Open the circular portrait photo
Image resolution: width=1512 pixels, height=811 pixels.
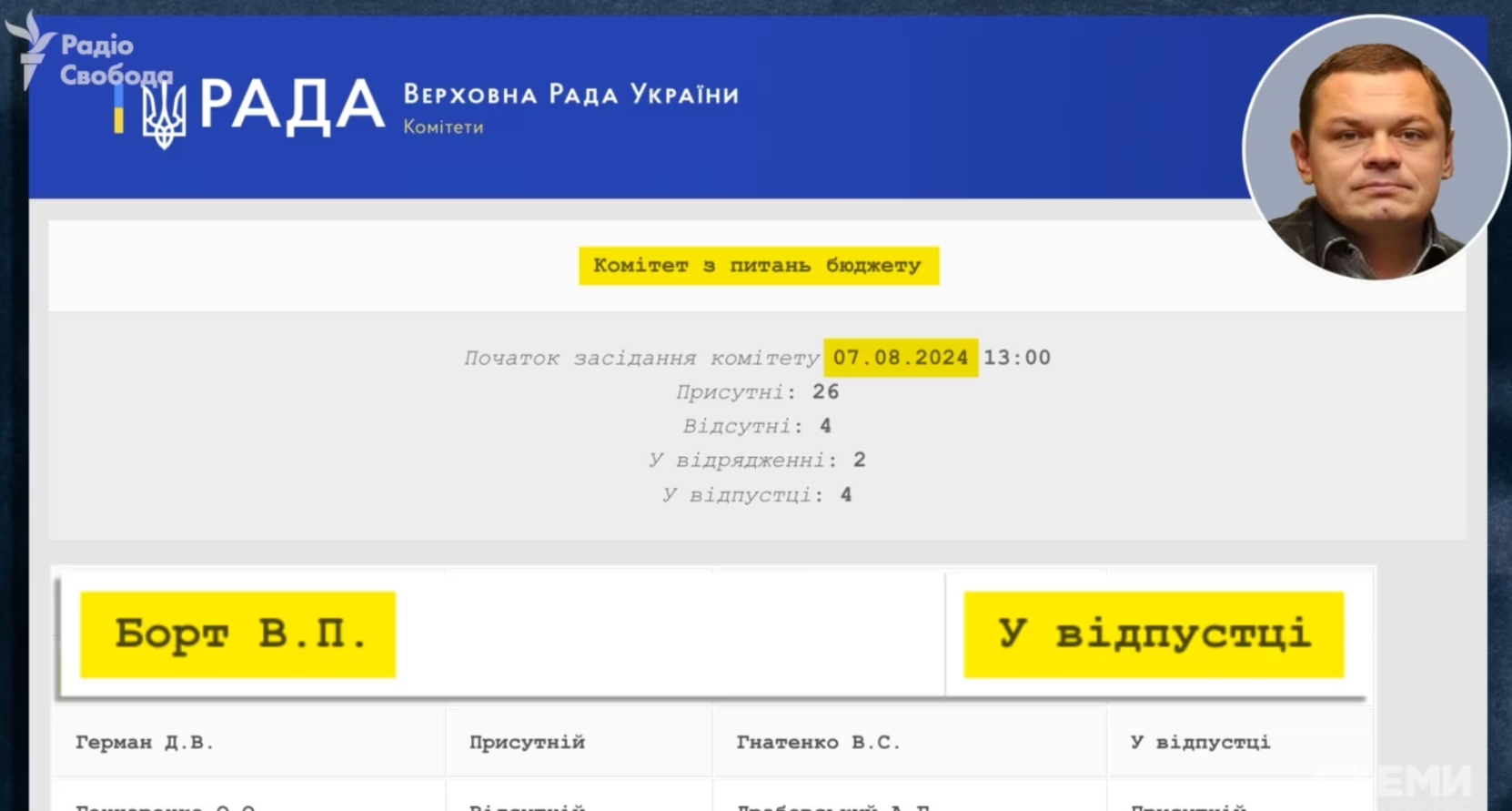tap(1376, 147)
